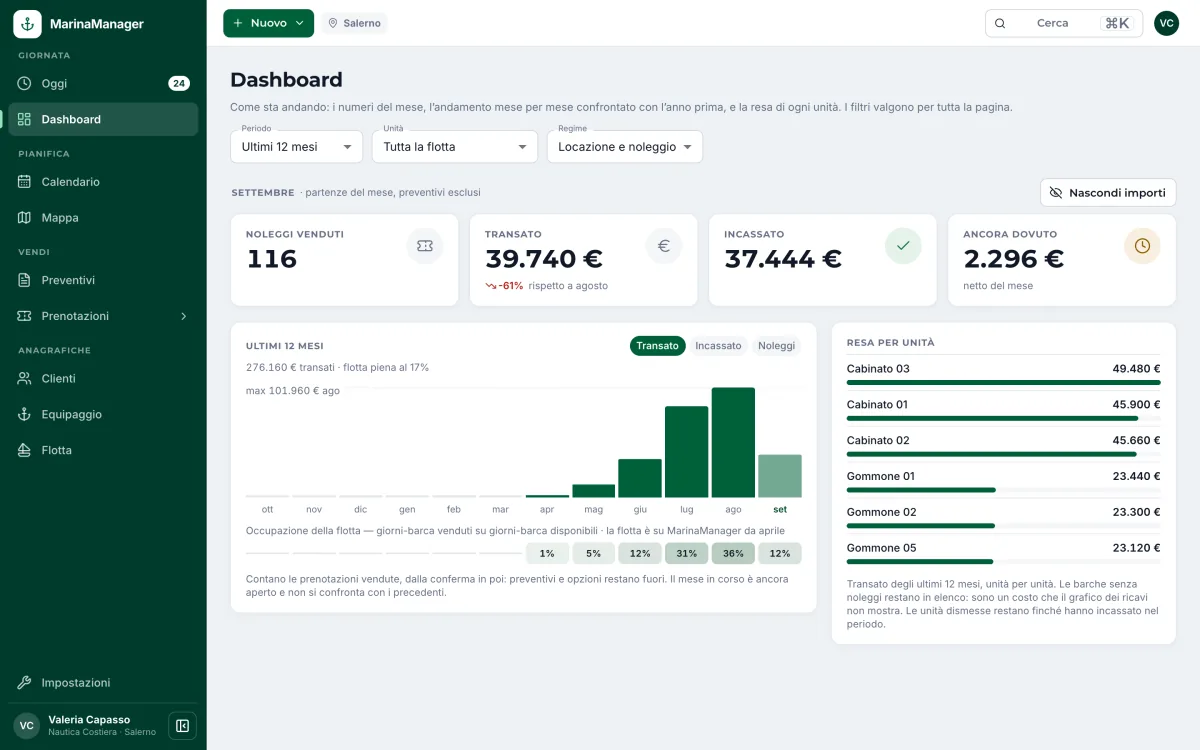Viewport: 1200px width, 750px height.
Task: Click the Cabinato 03 revenue bar
Action: (1003, 382)
